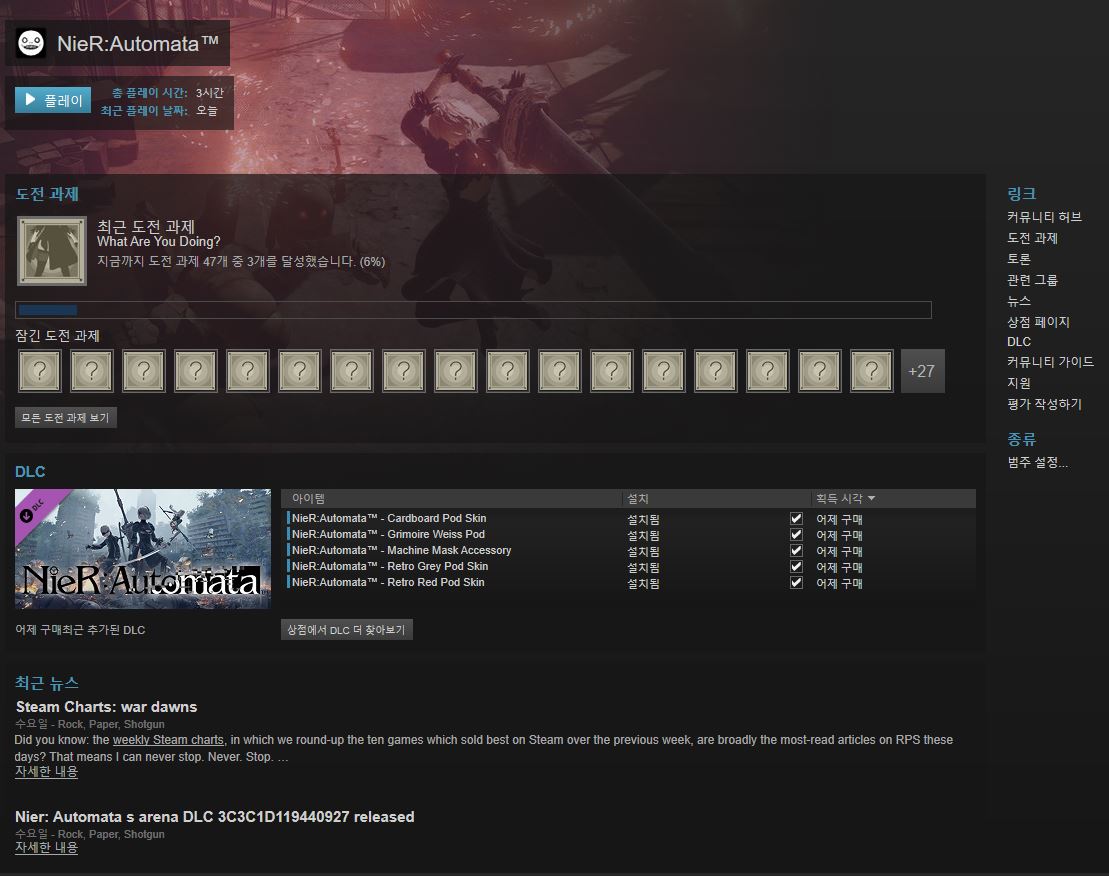This screenshot has height=876, width=1109.
Task: Open 커뮤니티 허브 in the links sidebar
Action: 1044,217
